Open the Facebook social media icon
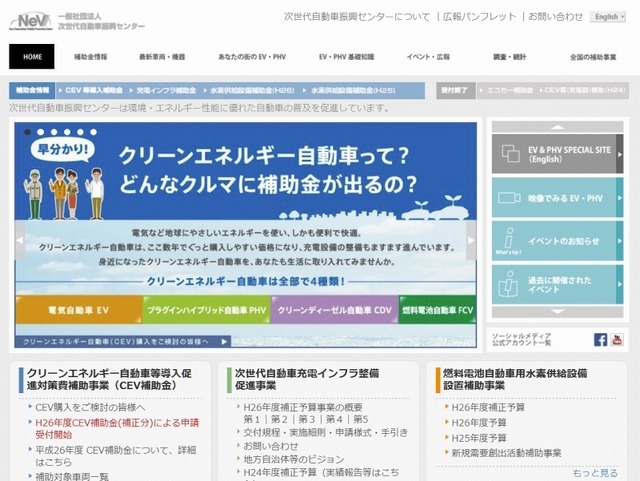Screen dimensions: 640x481 click(x=600, y=340)
